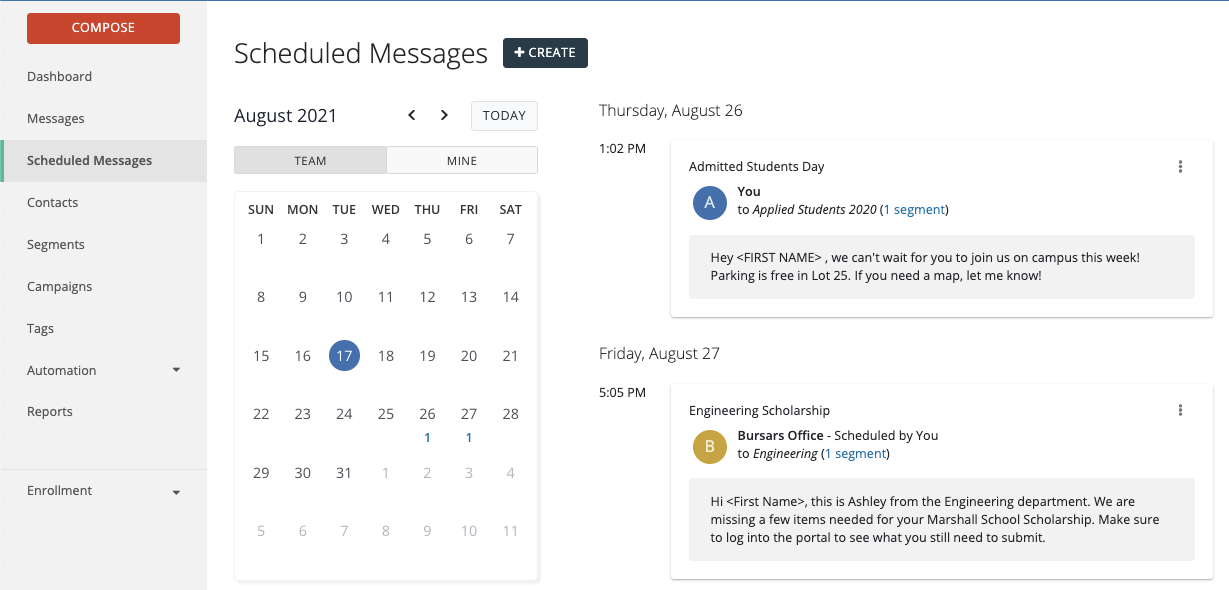Image resolution: width=1229 pixels, height=590 pixels.
Task: Switch calendar view to Mine
Action: click(x=462, y=161)
